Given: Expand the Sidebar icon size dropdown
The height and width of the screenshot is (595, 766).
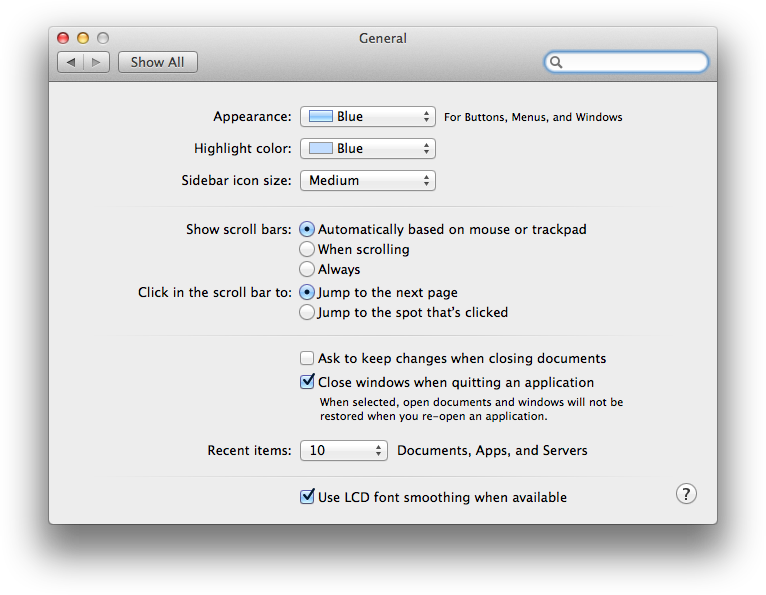Looking at the screenshot, I should [x=367, y=181].
